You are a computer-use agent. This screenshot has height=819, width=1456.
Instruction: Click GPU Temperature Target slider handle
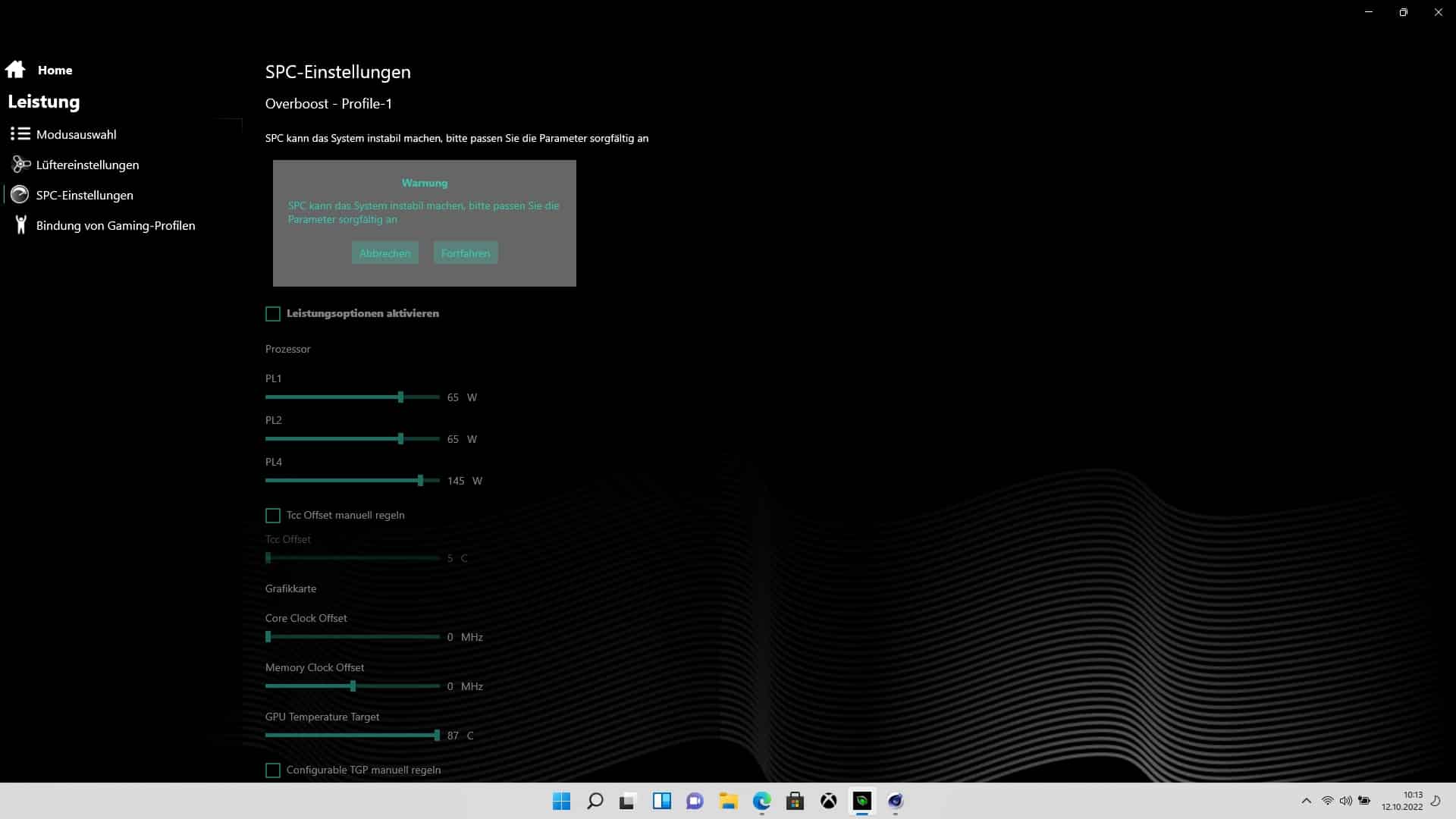pyautogui.click(x=437, y=736)
